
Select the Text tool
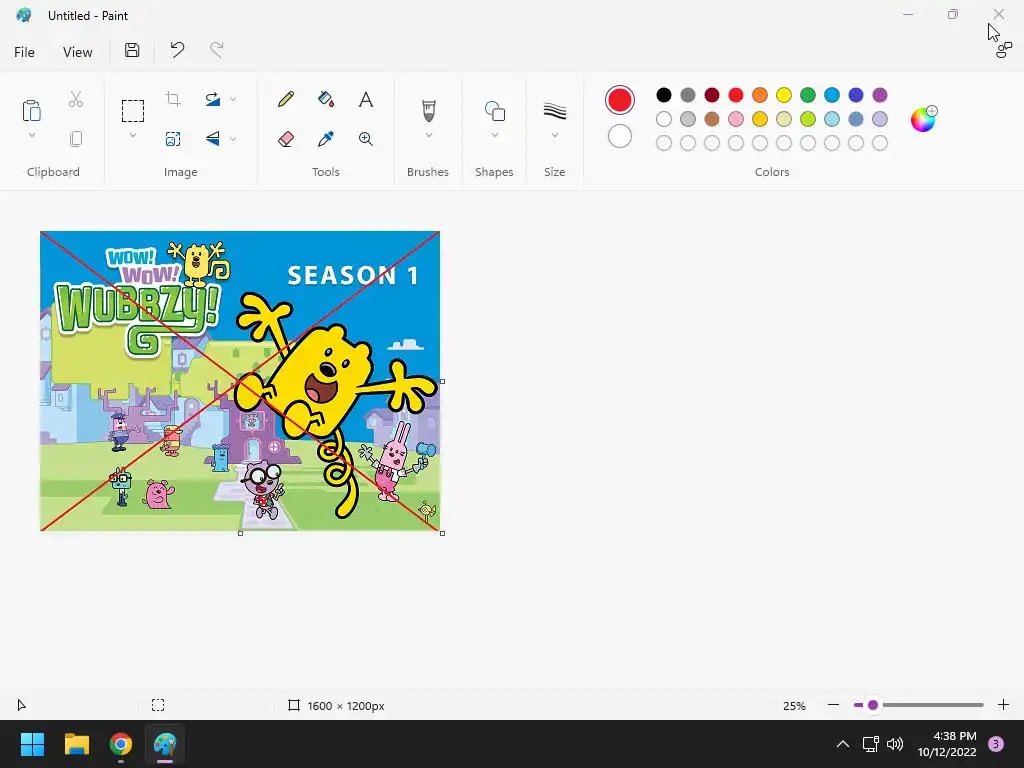[366, 99]
